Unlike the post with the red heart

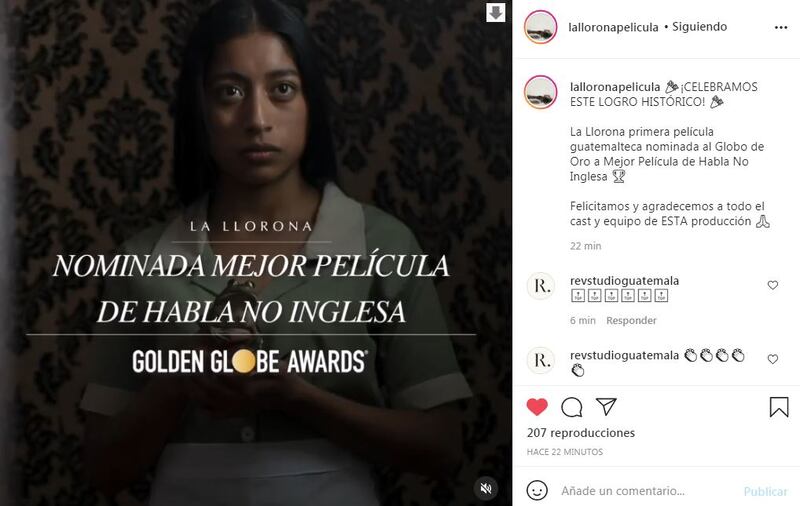pyautogui.click(x=537, y=407)
